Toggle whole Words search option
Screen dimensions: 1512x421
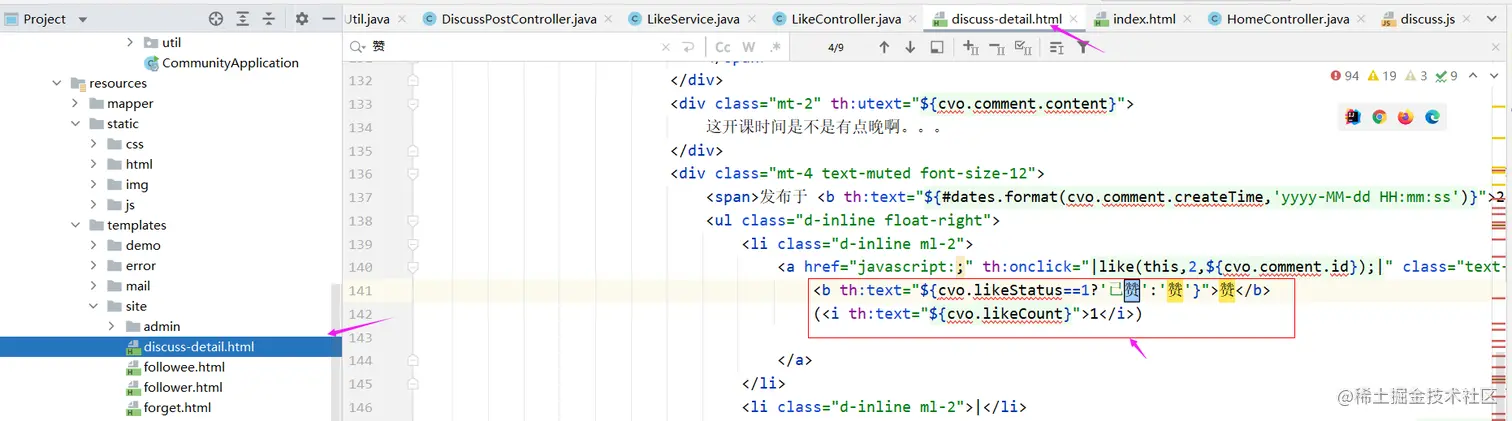(x=748, y=47)
